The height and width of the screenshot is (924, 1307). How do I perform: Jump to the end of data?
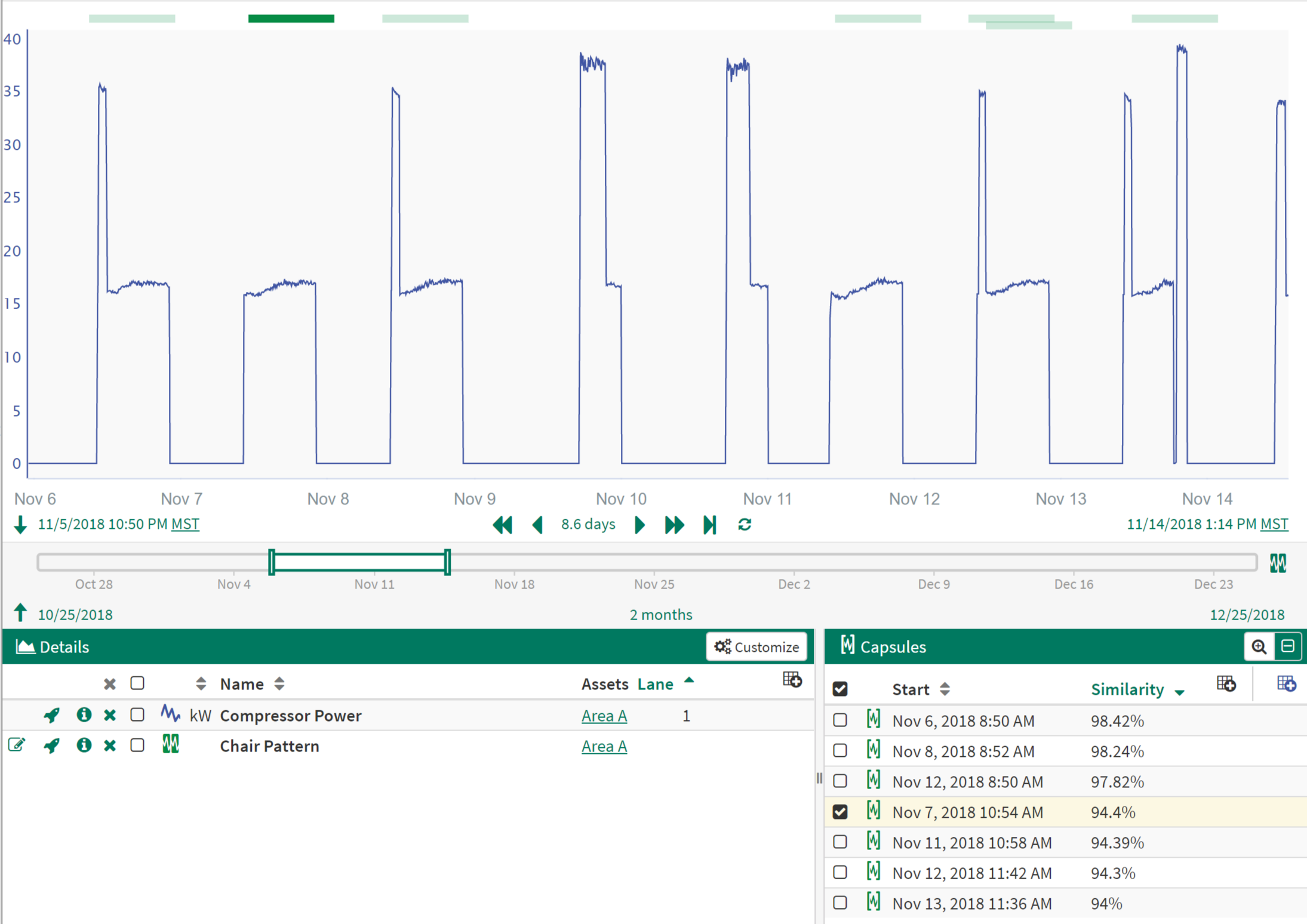click(x=709, y=525)
